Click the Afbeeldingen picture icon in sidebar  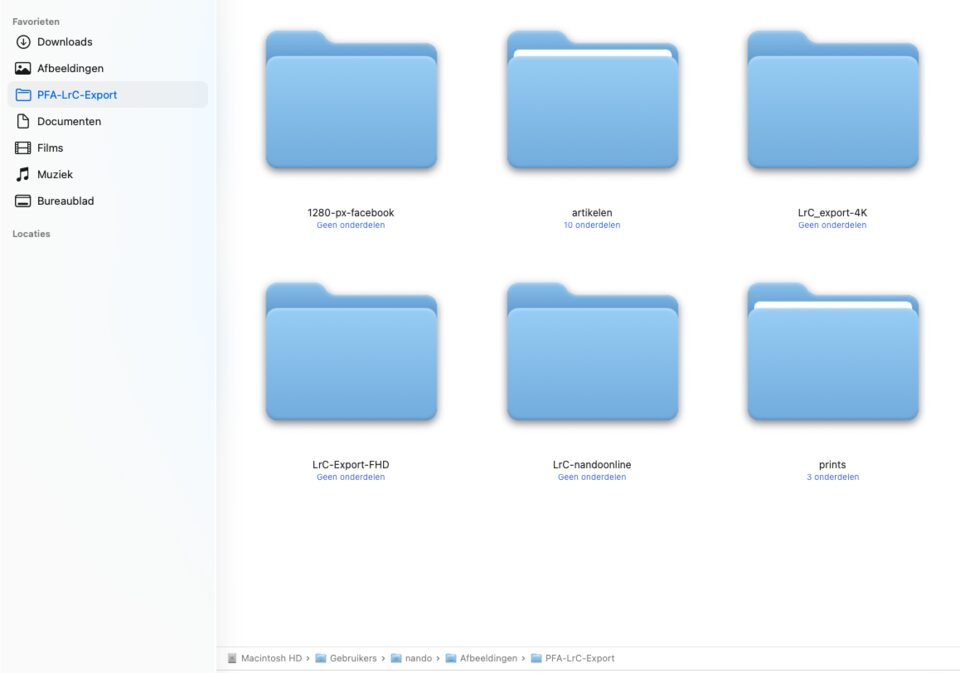click(23, 69)
